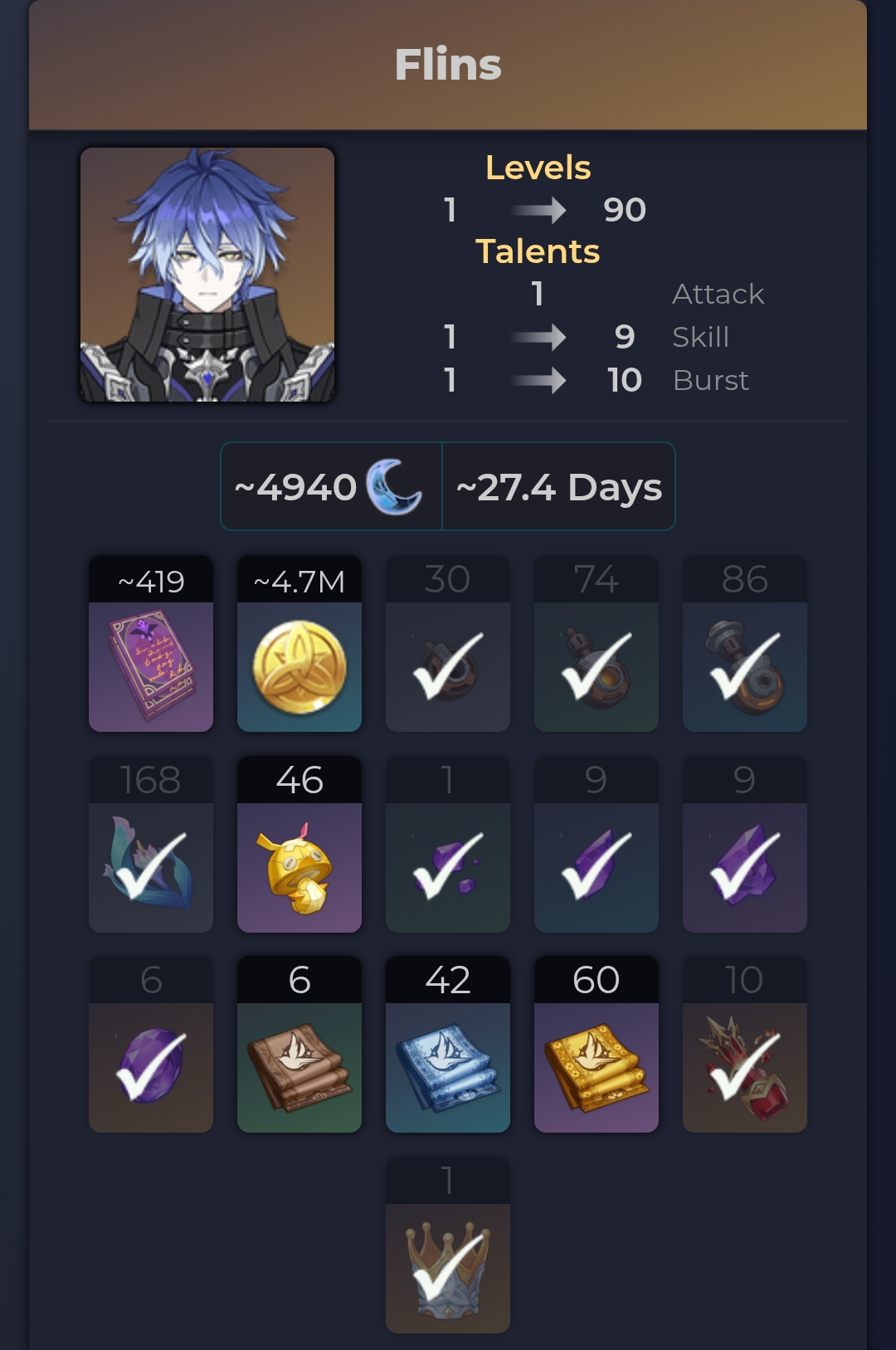Click the Flins header title

pos(448,65)
